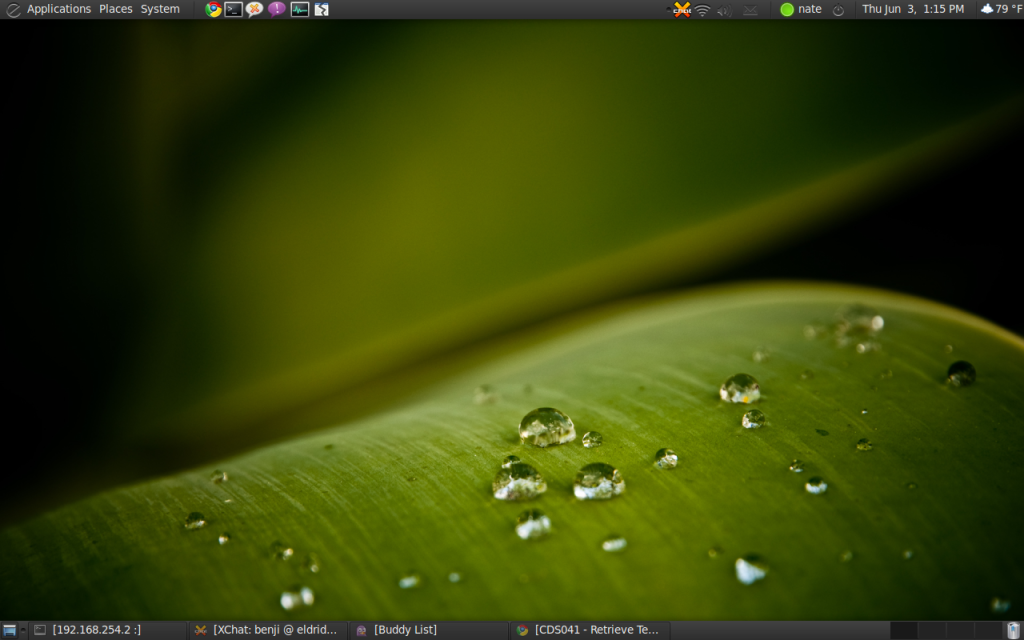
Task: Open the Terminal launcher icon
Action: click(233, 9)
